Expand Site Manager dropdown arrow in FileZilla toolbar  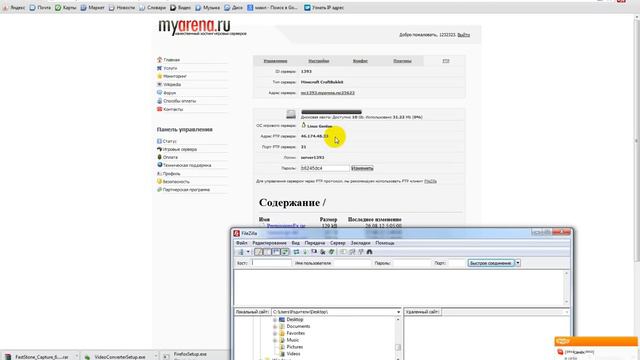pos(248,252)
